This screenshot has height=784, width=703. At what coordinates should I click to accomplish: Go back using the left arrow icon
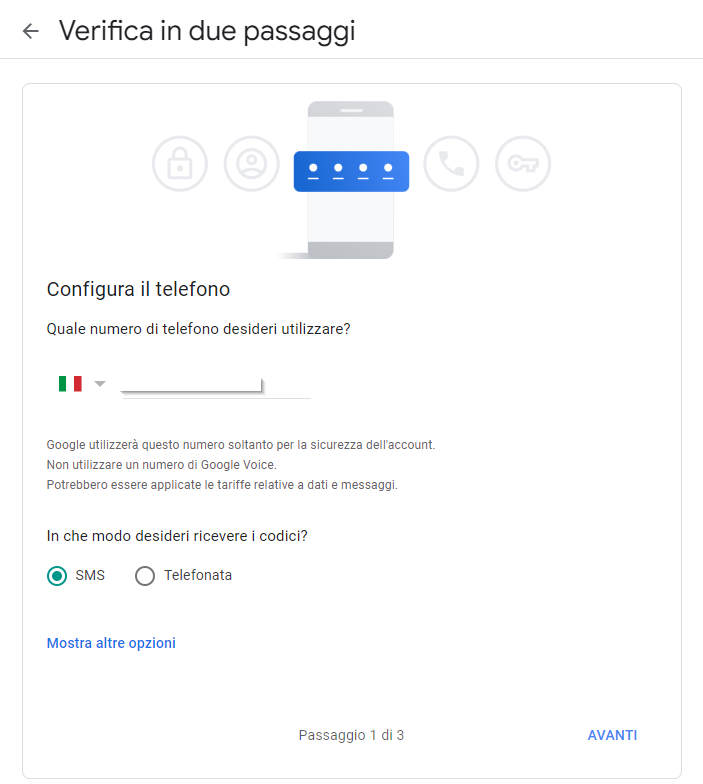pyautogui.click(x=30, y=31)
